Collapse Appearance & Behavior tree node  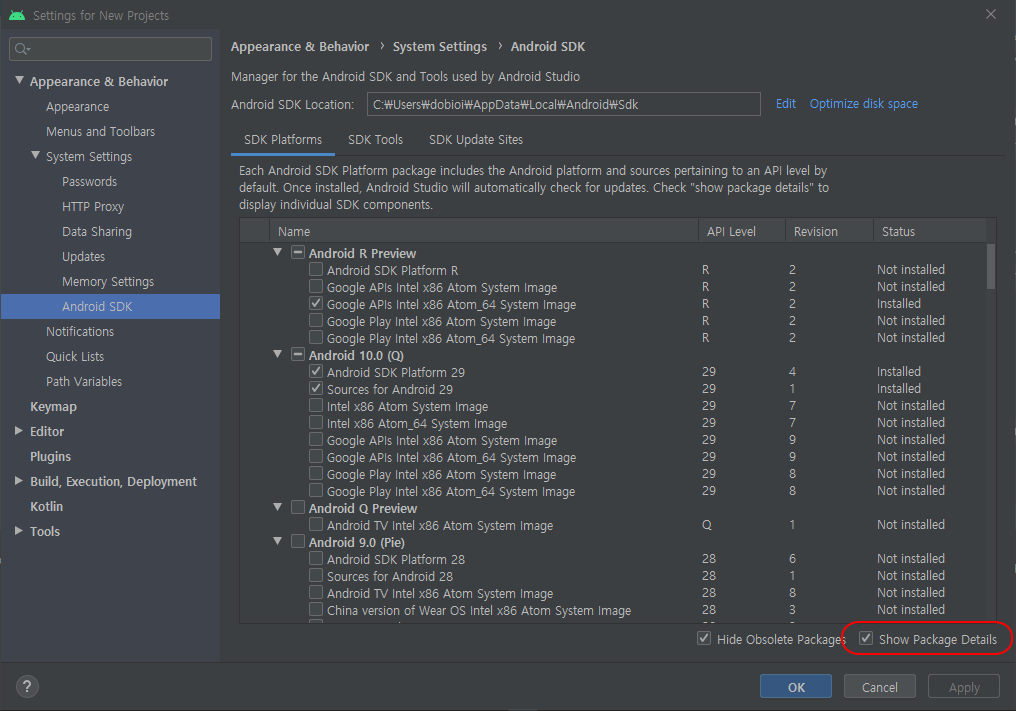(19, 80)
